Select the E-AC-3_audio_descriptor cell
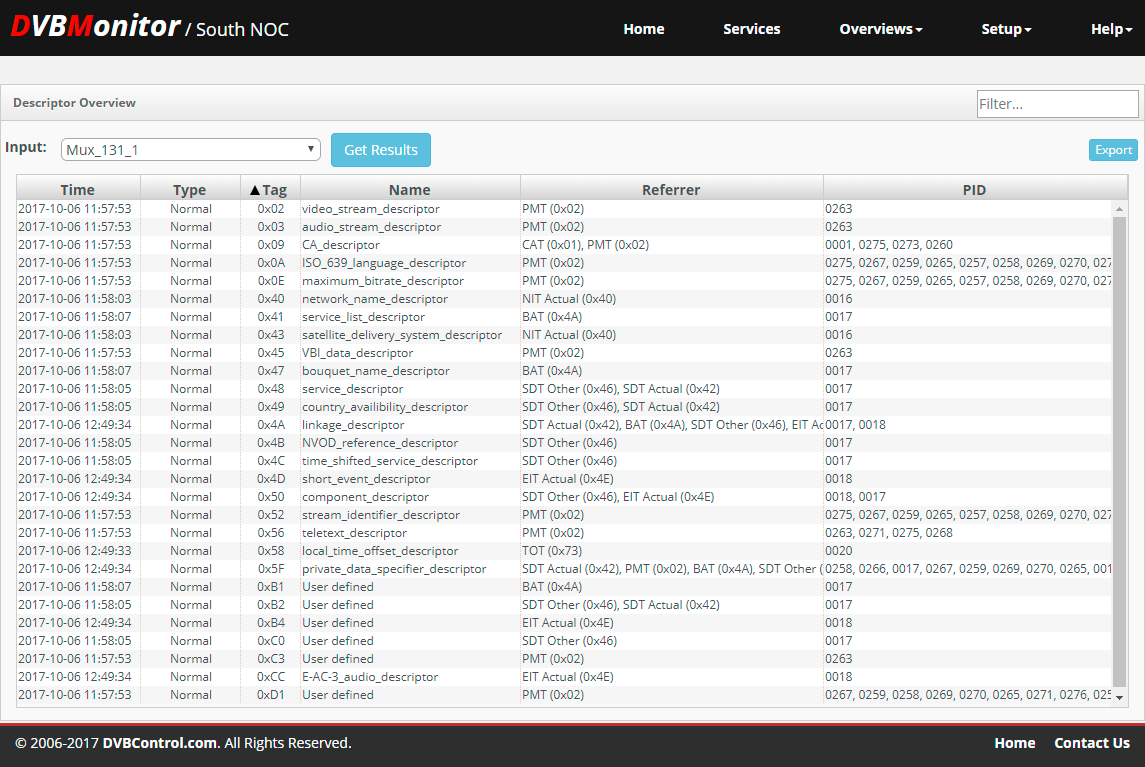 click(369, 677)
